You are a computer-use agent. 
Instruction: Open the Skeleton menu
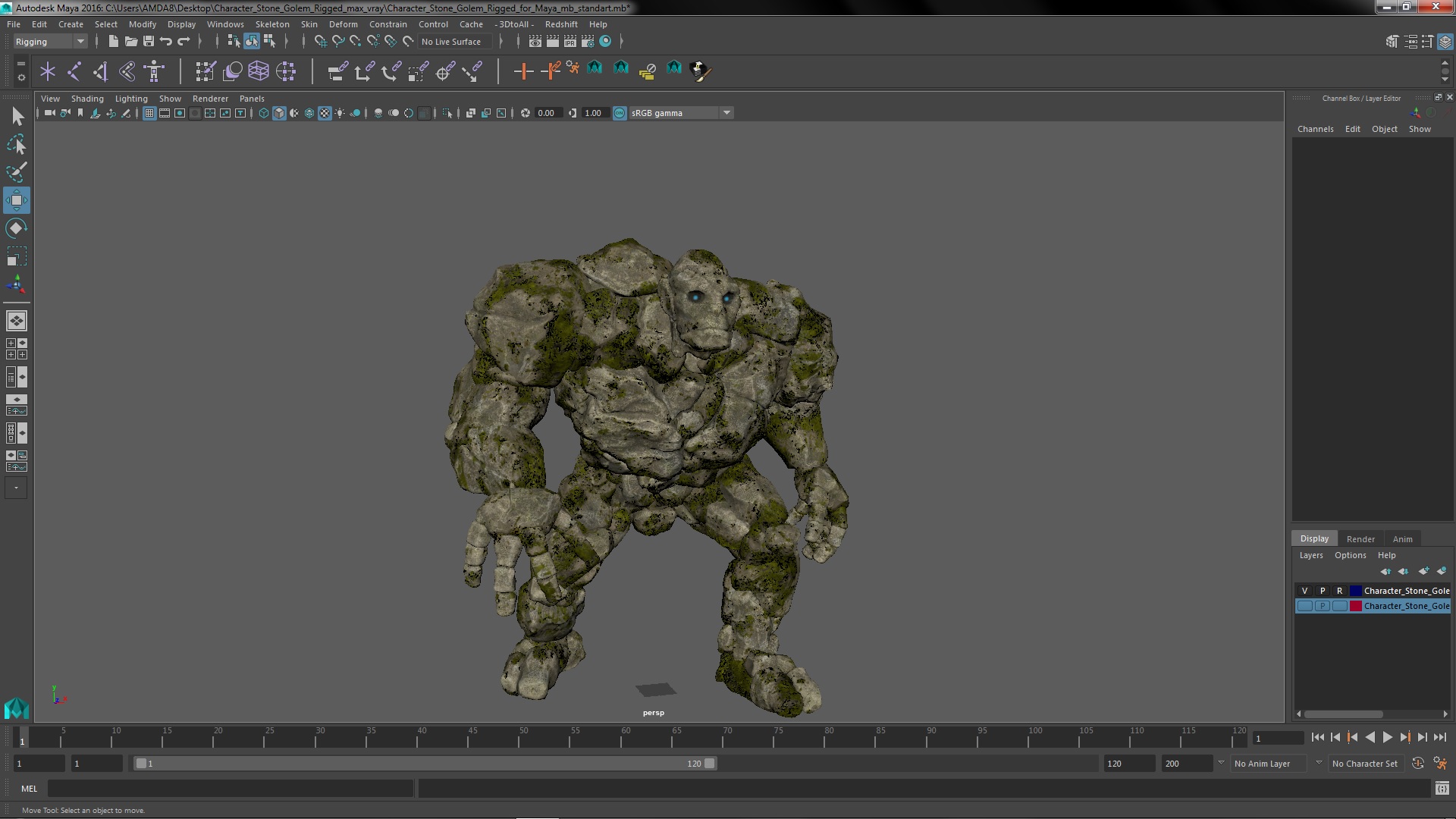pos(272,24)
